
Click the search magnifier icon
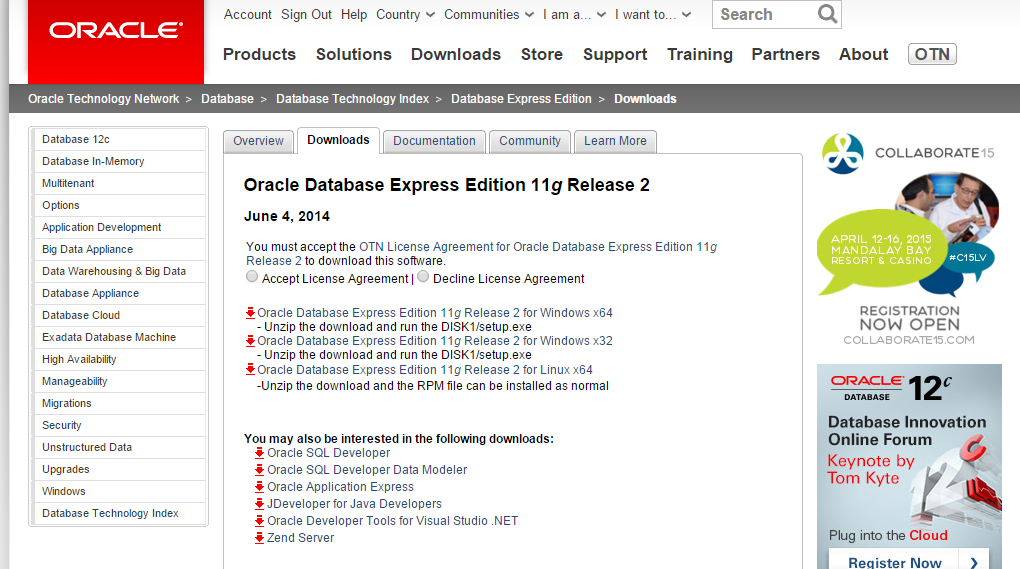826,14
